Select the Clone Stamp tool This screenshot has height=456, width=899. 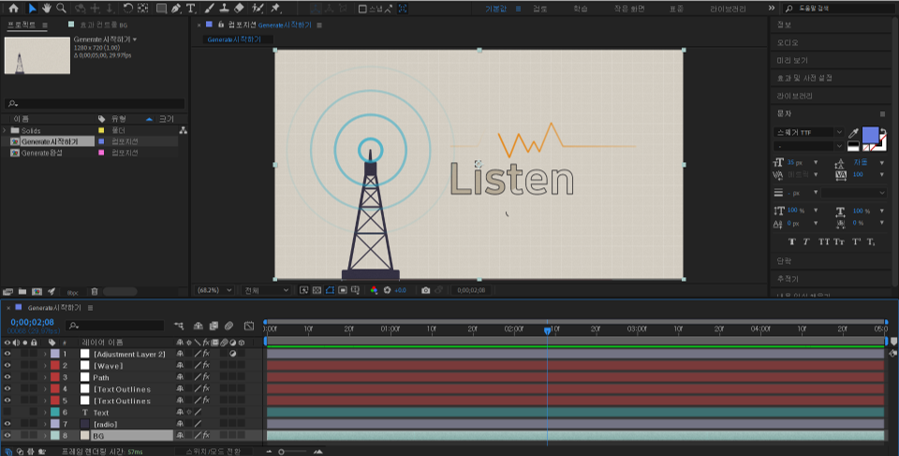point(224,8)
